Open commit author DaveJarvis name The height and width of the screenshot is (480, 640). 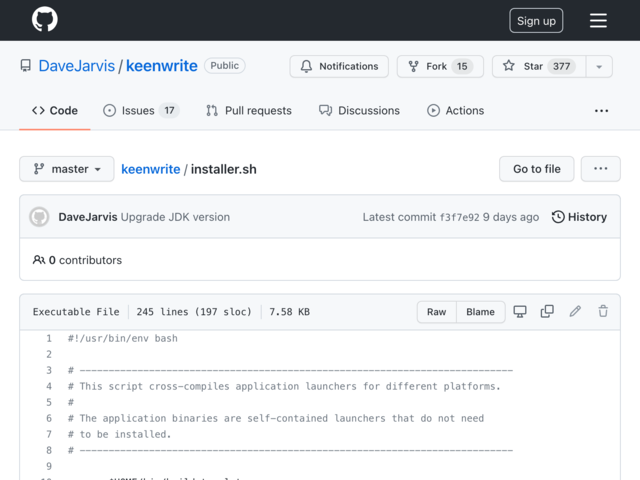[88, 217]
